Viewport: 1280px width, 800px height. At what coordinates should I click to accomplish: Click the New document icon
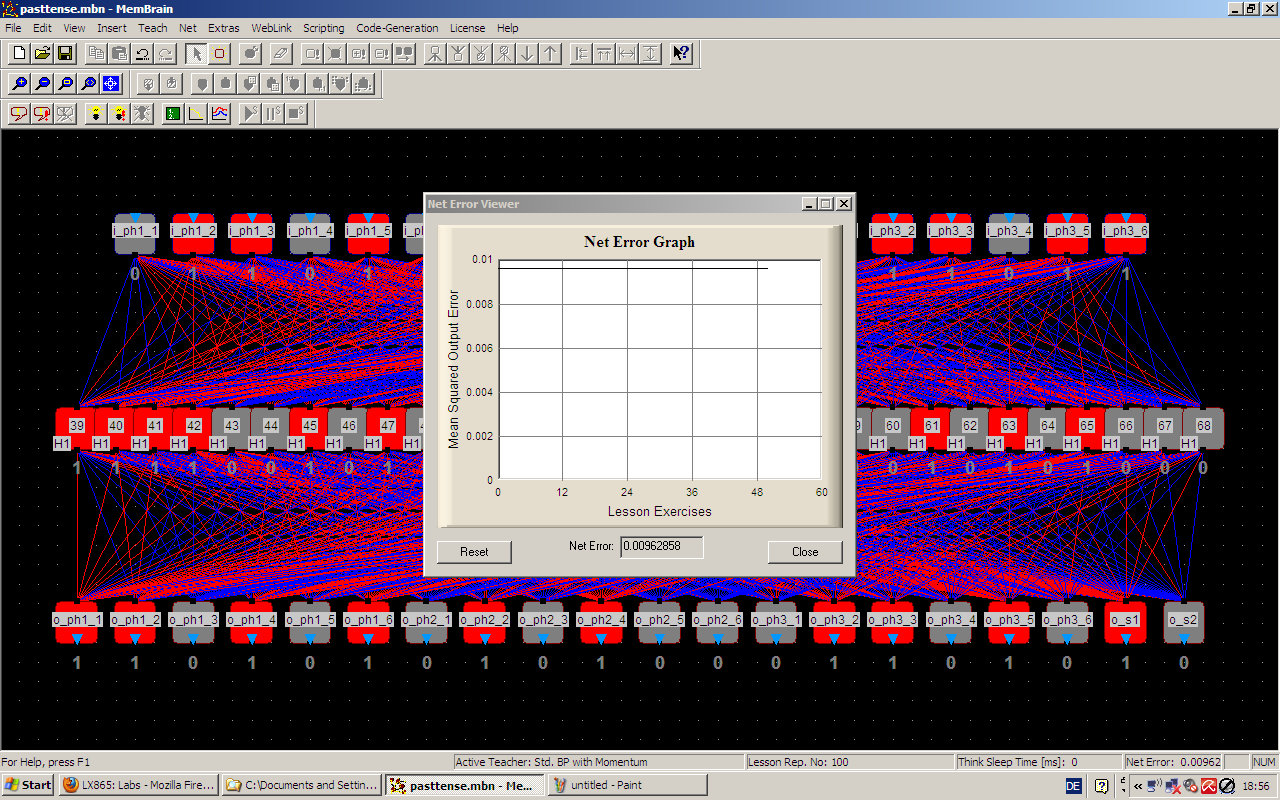(x=19, y=53)
